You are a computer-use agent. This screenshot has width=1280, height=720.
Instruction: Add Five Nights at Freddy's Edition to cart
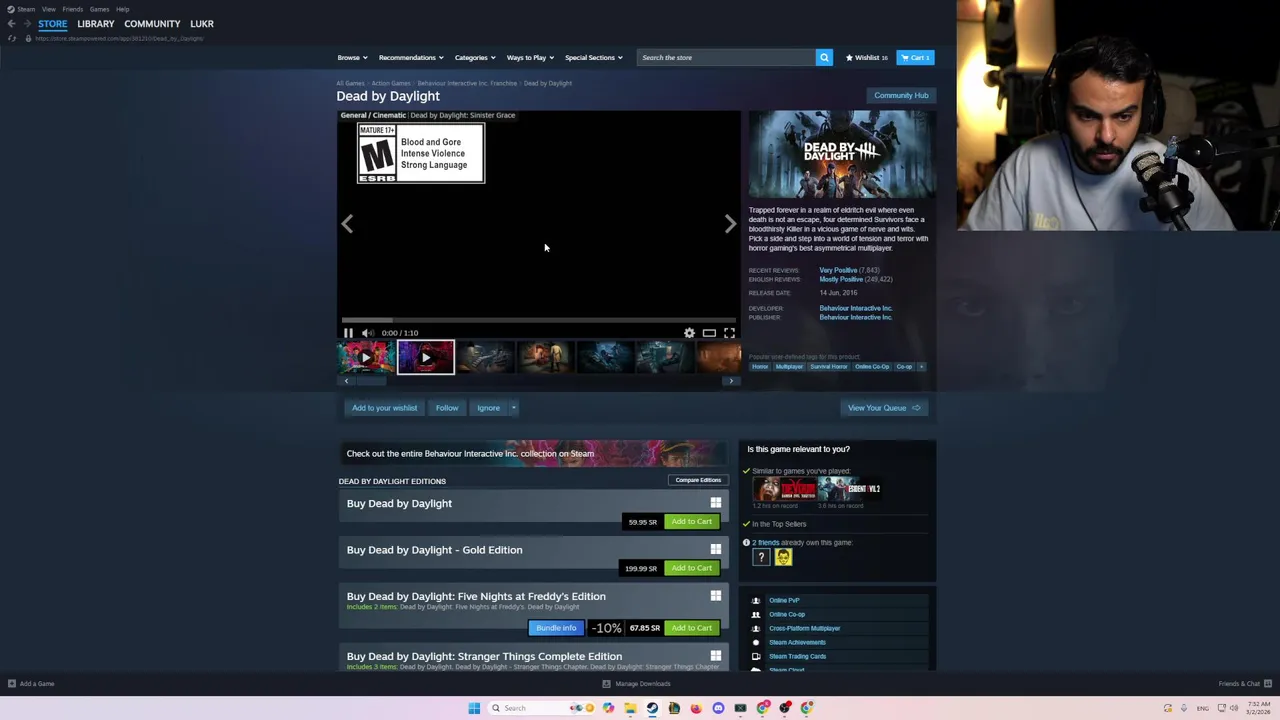[691, 628]
